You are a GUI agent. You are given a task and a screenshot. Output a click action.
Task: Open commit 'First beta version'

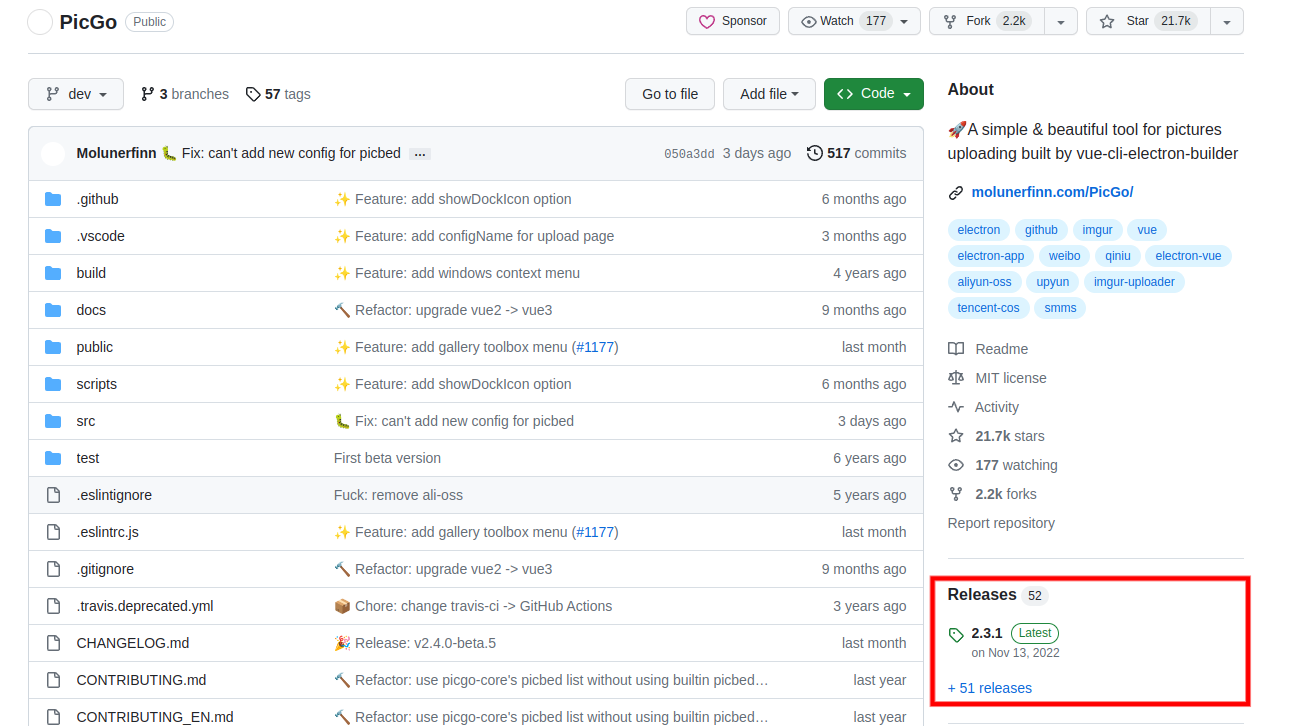click(x=387, y=458)
